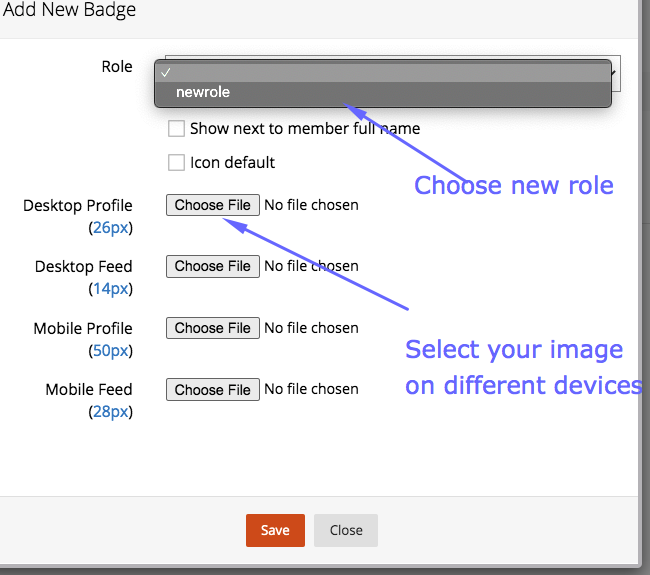Screen dimensions: 650x575
Task: Select the newrole option in Role dropdown
Action: pos(383,92)
